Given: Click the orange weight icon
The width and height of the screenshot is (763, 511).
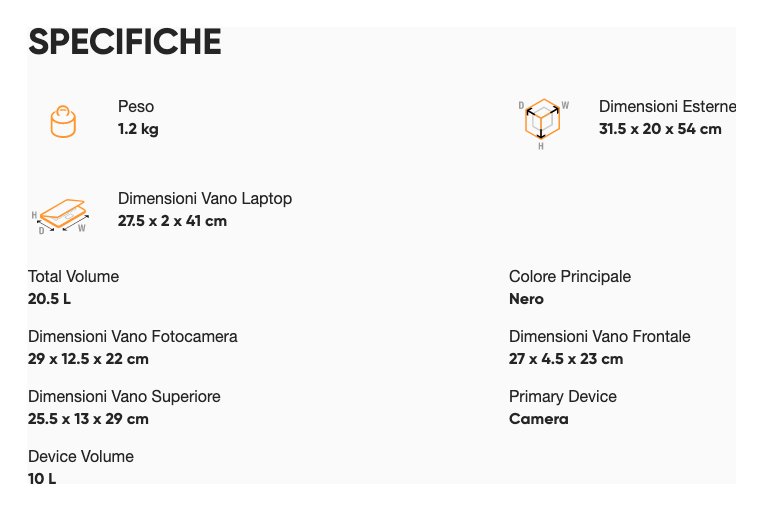Looking at the screenshot, I should pos(63,121).
